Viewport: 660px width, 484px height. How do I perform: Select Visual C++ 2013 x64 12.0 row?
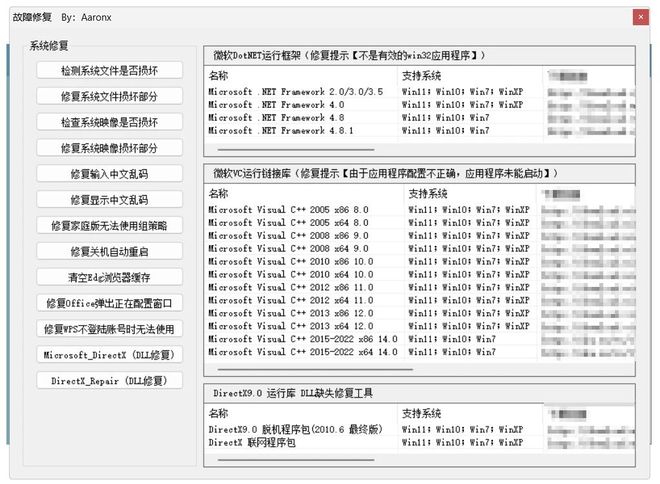tap(420, 326)
